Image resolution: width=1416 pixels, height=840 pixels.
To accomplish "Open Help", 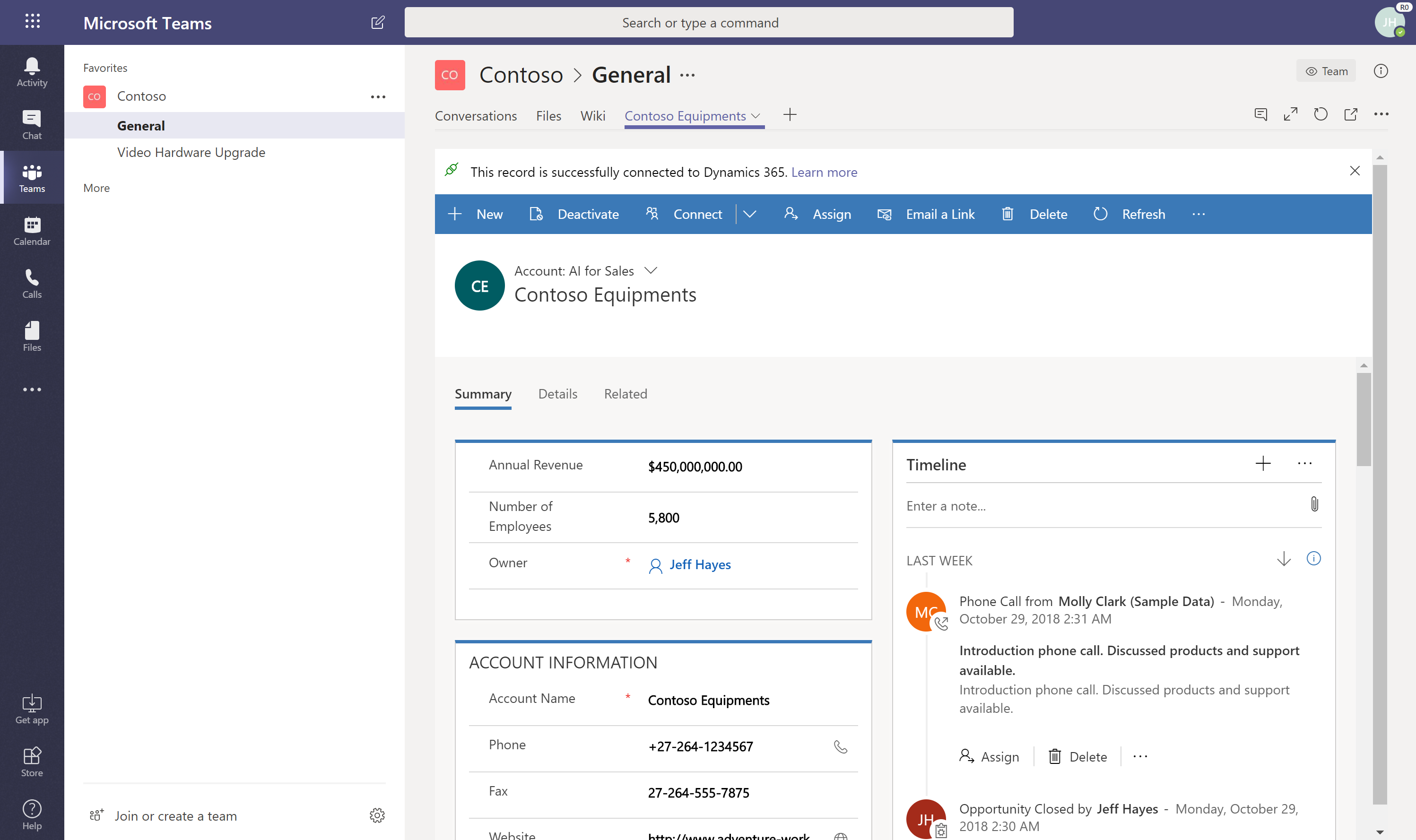I will tap(32, 815).
